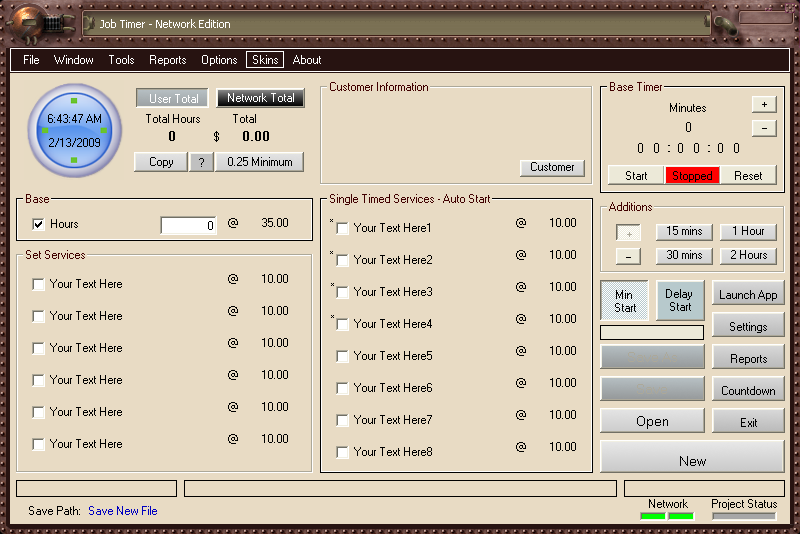Screen dimensions: 800x534
Task: Reset the Base Timer
Action: click(748, 175)
